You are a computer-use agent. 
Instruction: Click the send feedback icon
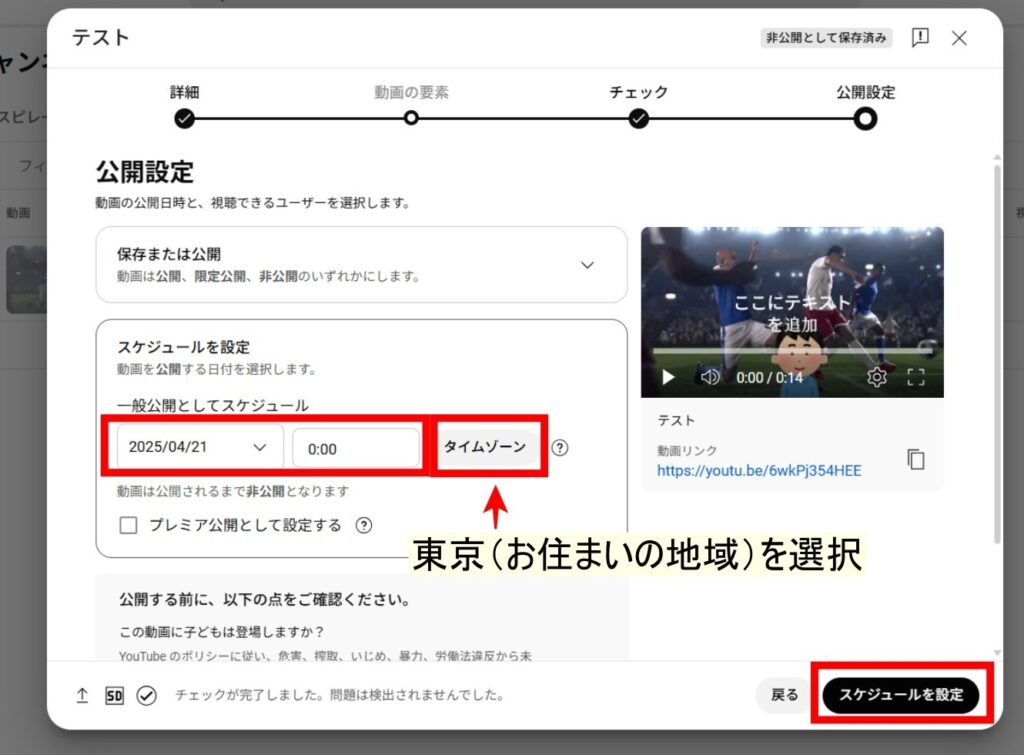pos(920,38)
